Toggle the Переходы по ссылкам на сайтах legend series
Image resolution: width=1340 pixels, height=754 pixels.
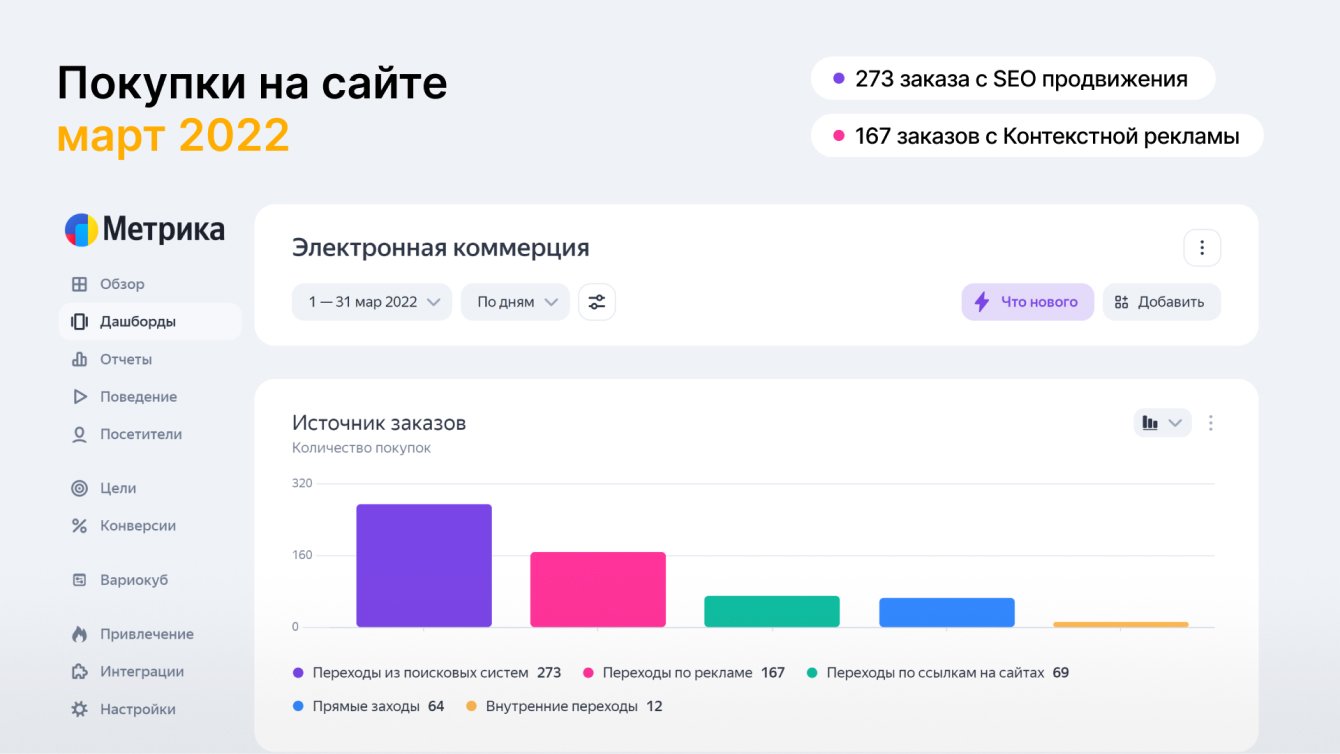[x=938, y=673]
